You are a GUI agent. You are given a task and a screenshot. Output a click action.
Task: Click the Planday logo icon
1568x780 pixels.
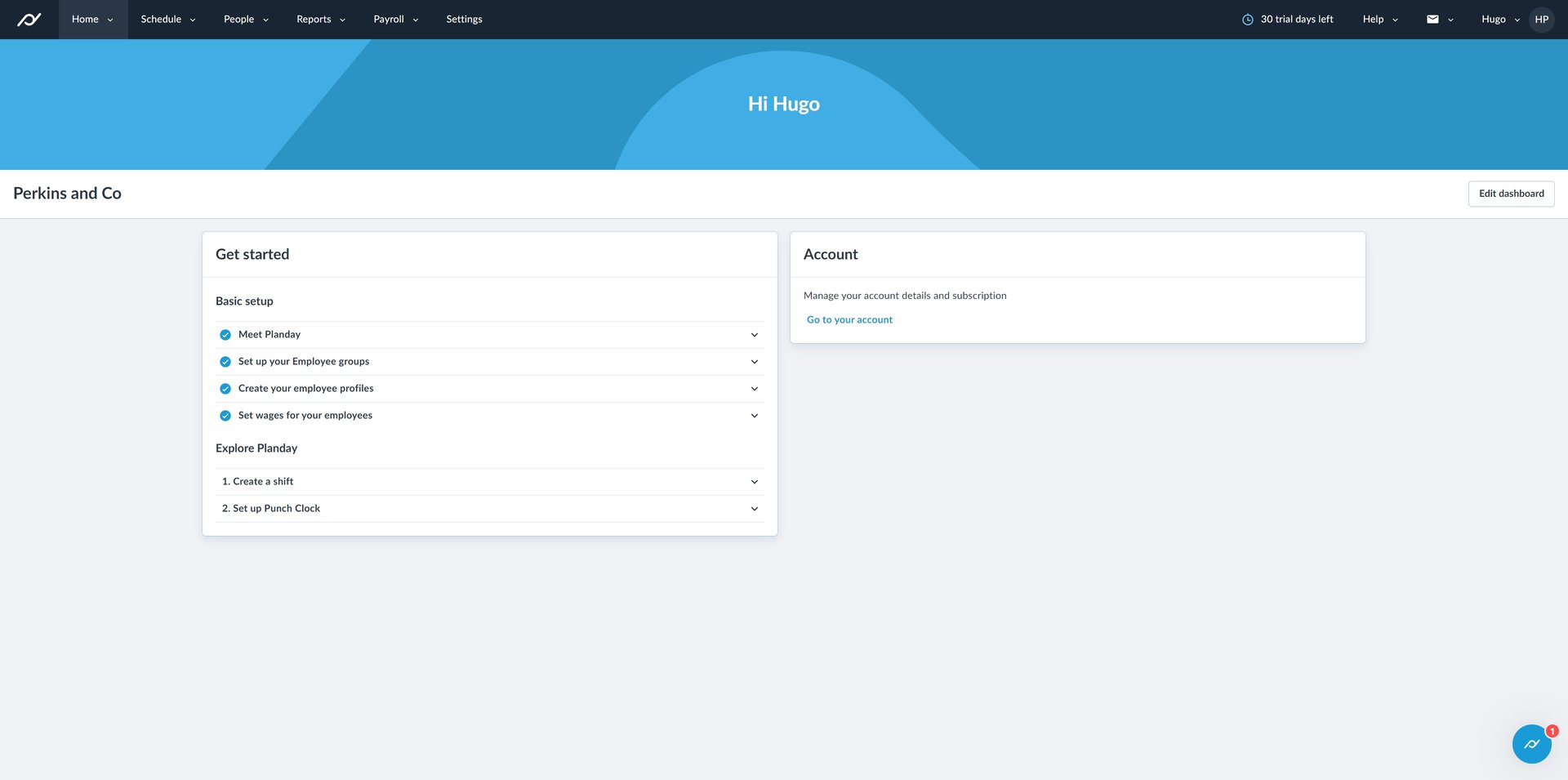tap(29, 20)
